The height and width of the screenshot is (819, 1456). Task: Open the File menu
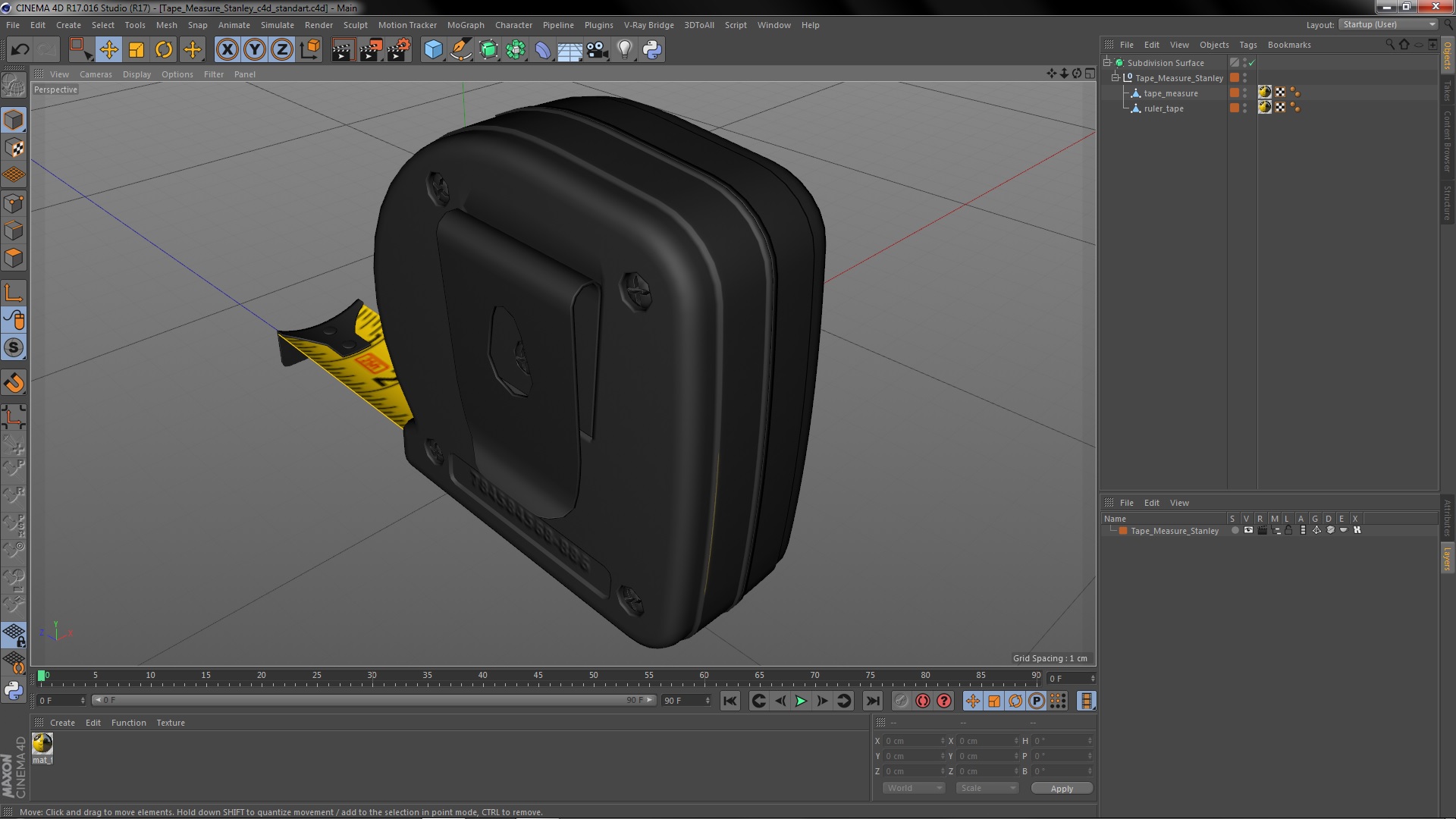pyautogui.click(x=13, y=25)
